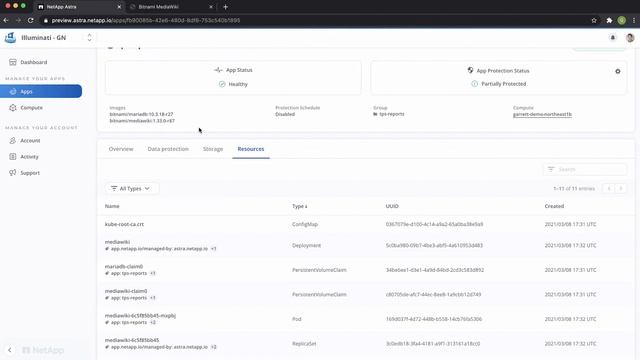Select the mediawiki-6c5f85bb45-mxpbj pod name
Screen dimensions: 640x360
pyautogui.click(x=140, y=316)
